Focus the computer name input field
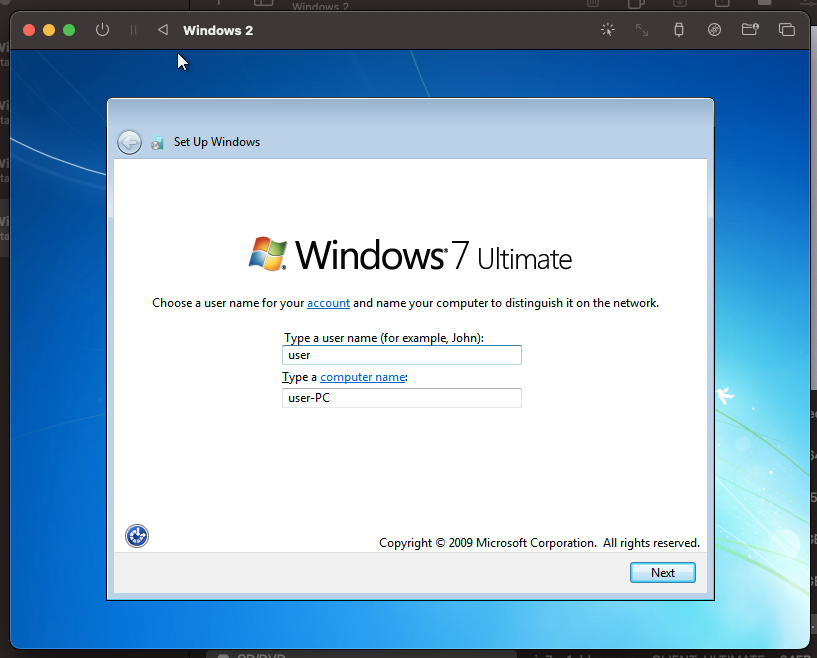The image size is (817, 658). [x=402, y=398]
